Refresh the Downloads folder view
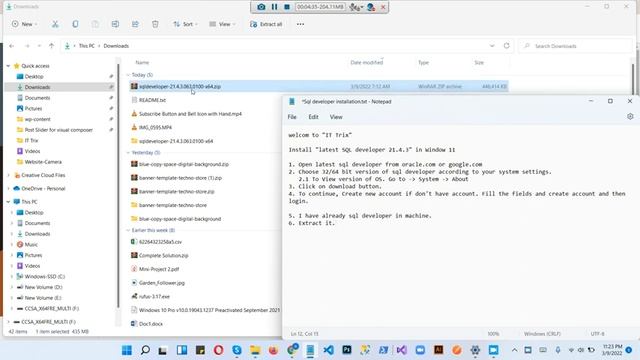The width and height of the screenshot is (640, 360). click(507, 46)
